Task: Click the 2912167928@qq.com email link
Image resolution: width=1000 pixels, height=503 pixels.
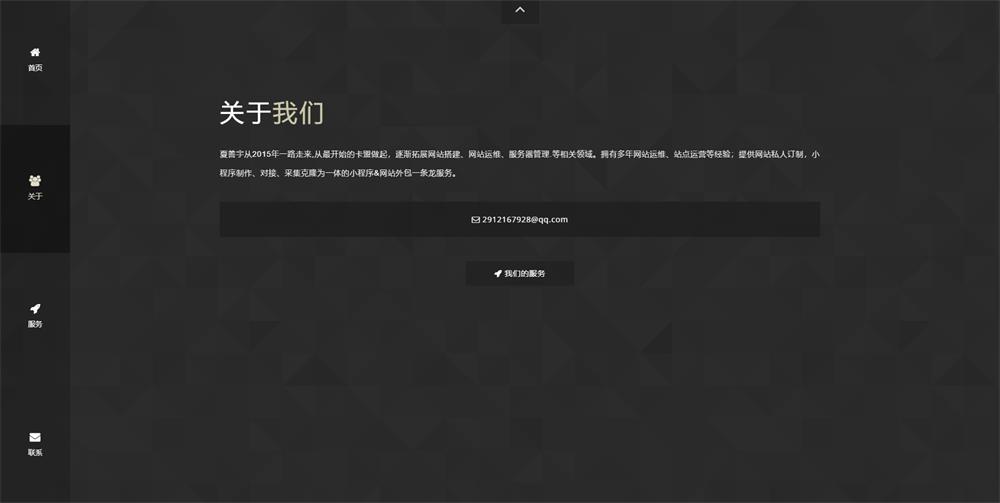Action: (x=525, y=219)
